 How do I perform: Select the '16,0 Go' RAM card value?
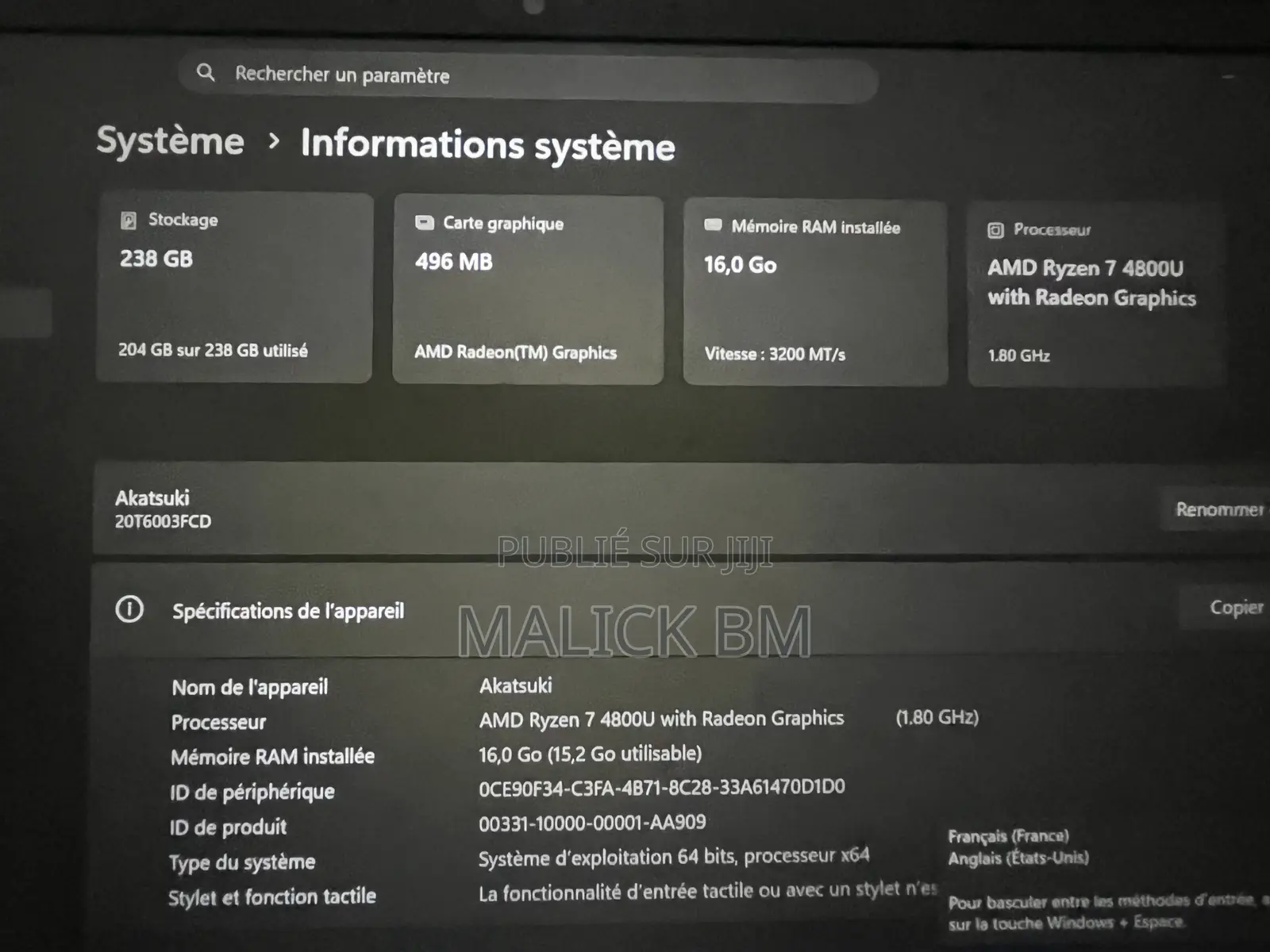click(740, 265)
